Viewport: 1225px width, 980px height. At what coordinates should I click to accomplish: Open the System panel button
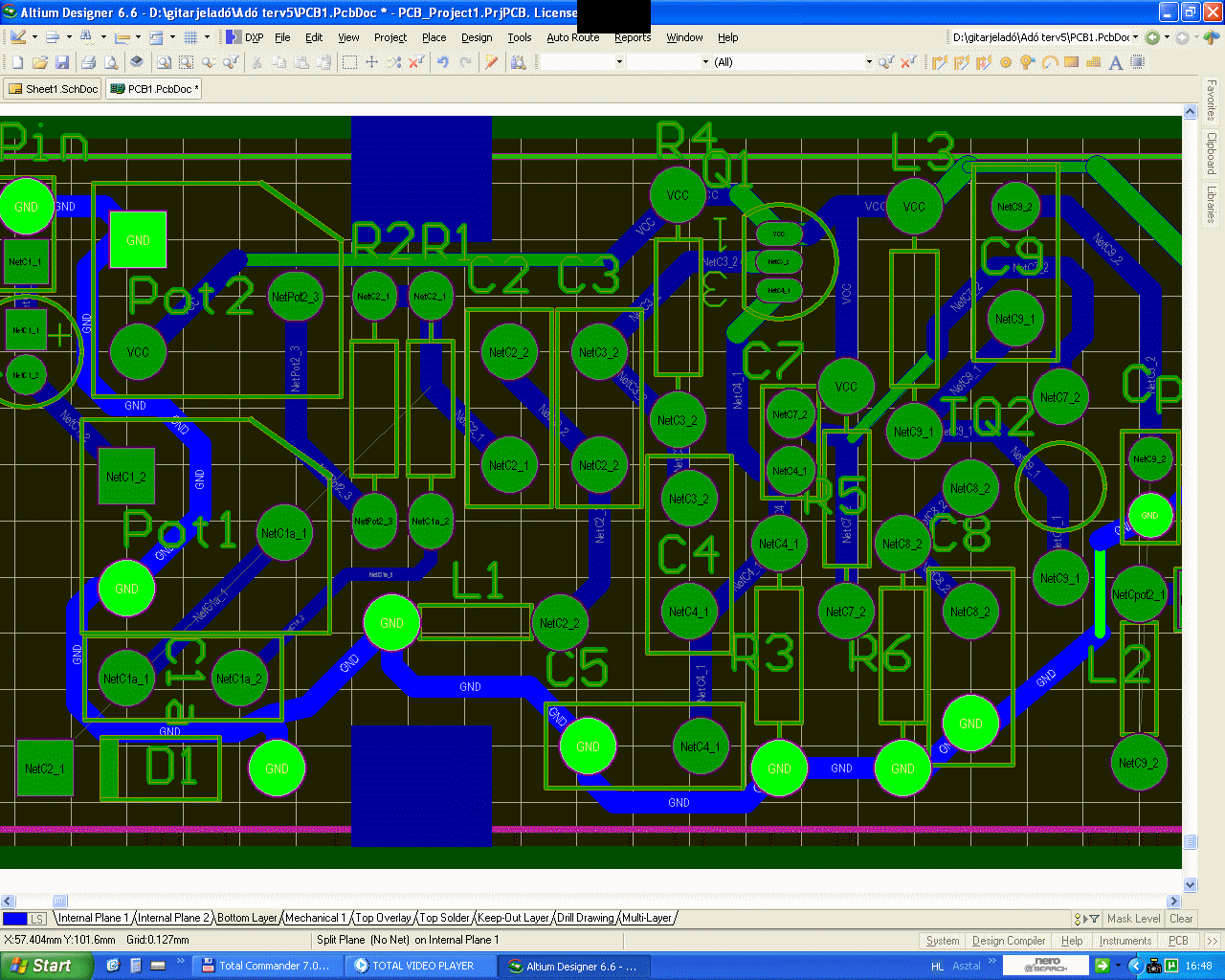[x=943, y=941]
